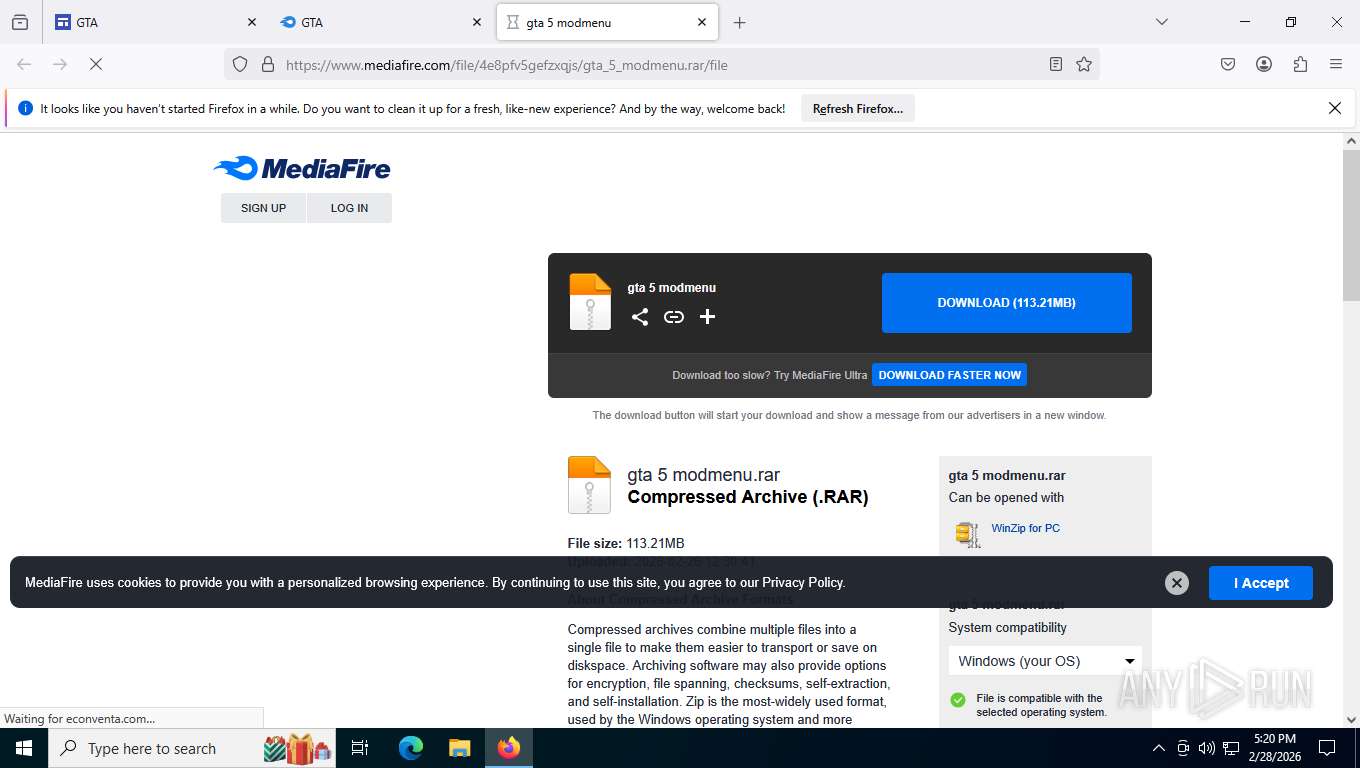The image size is (1360, 768).
Task: Click the plus icon to save file
Action: coord(707,317)
